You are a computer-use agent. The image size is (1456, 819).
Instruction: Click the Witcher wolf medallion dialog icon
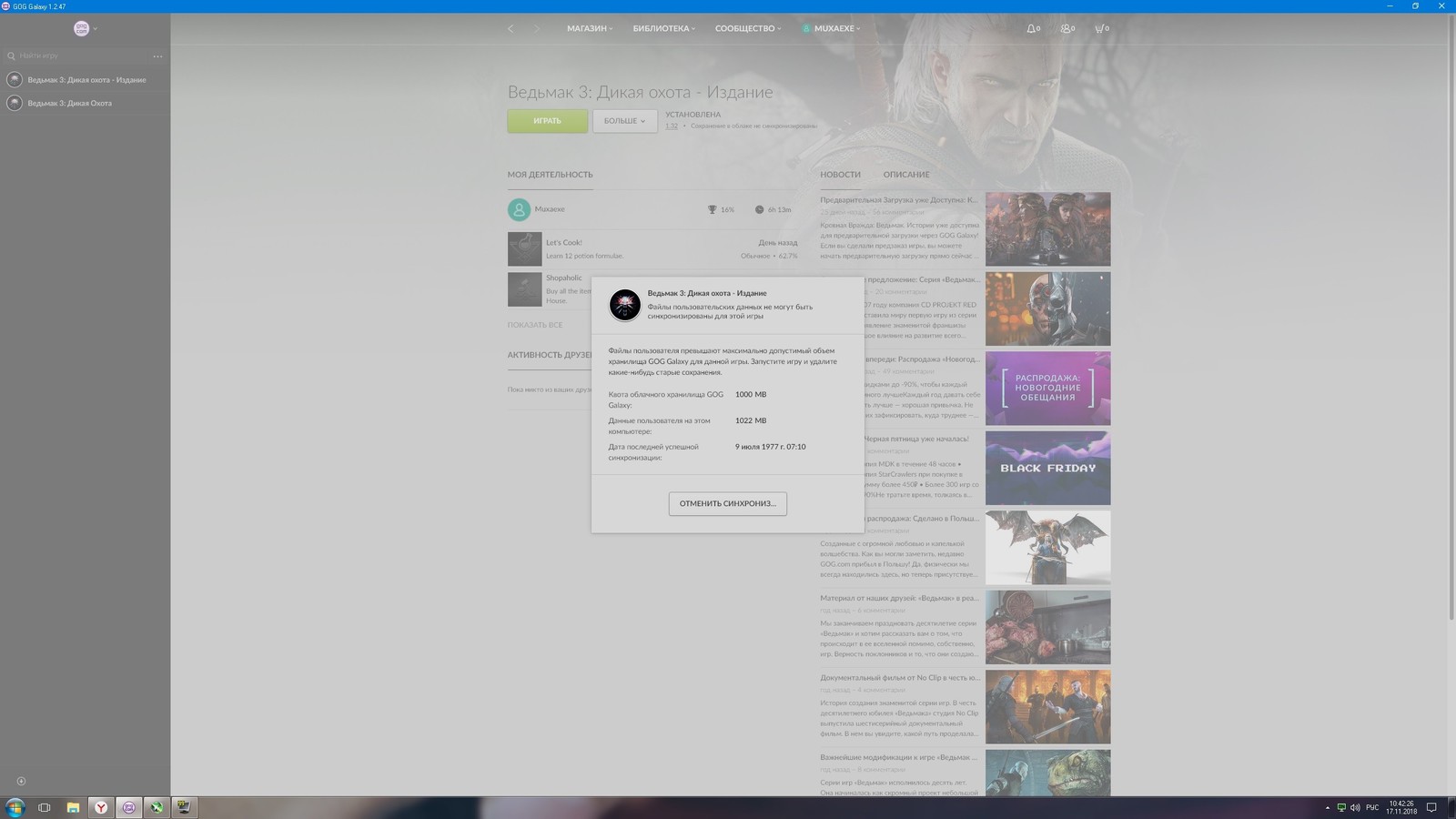point(624,305)
